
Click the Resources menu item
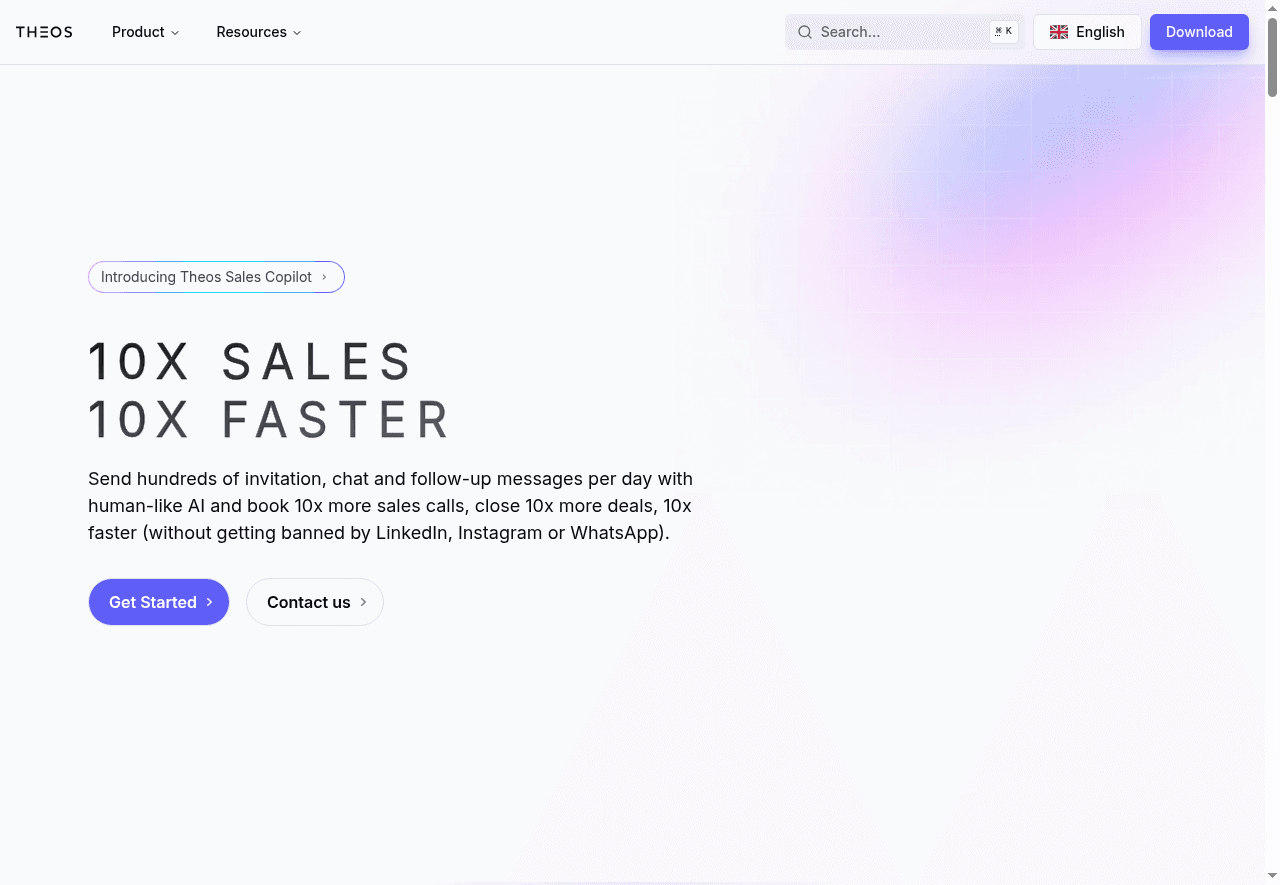pyautogui.click(x=251, y=32)
